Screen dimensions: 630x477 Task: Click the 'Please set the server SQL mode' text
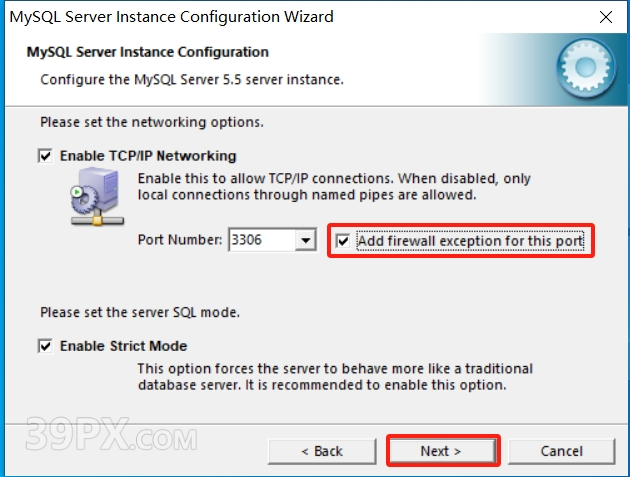point(140,312)
